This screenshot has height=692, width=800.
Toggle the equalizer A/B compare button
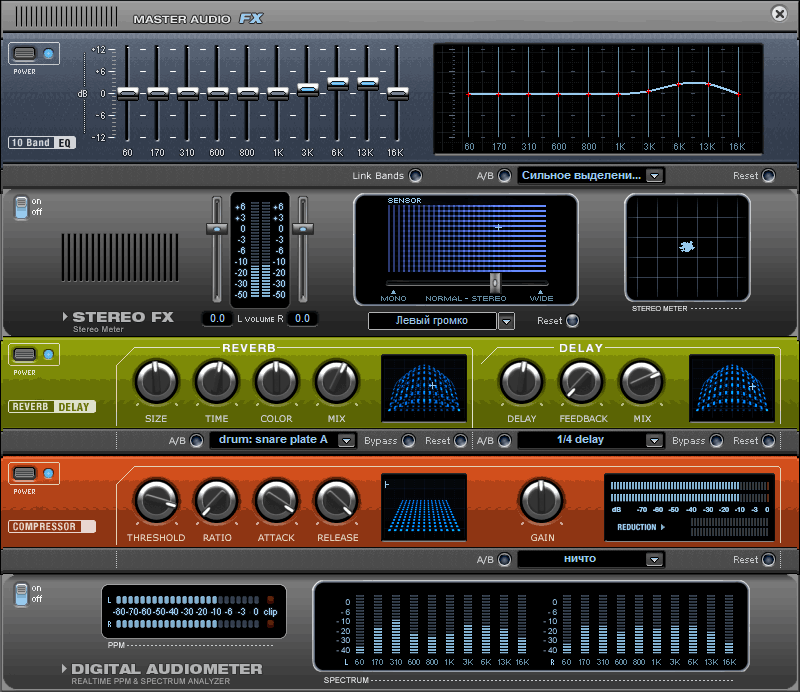click(504, 176)
